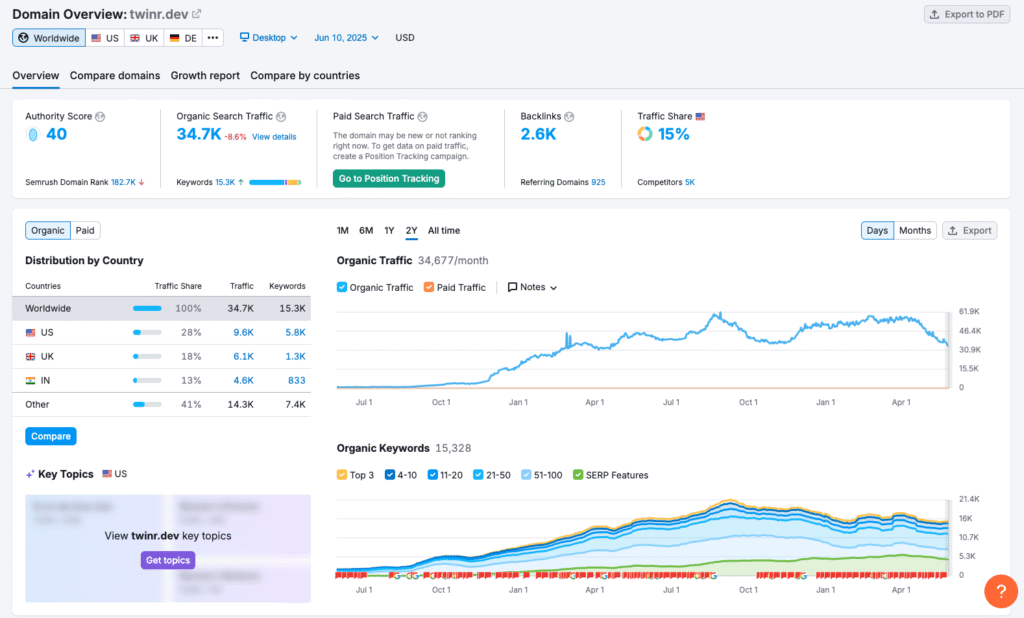Viewport: 1024px width, 618px height.
Task: Click the Keywords up-arrow trend icon
Action: click(x=241, y=182)
